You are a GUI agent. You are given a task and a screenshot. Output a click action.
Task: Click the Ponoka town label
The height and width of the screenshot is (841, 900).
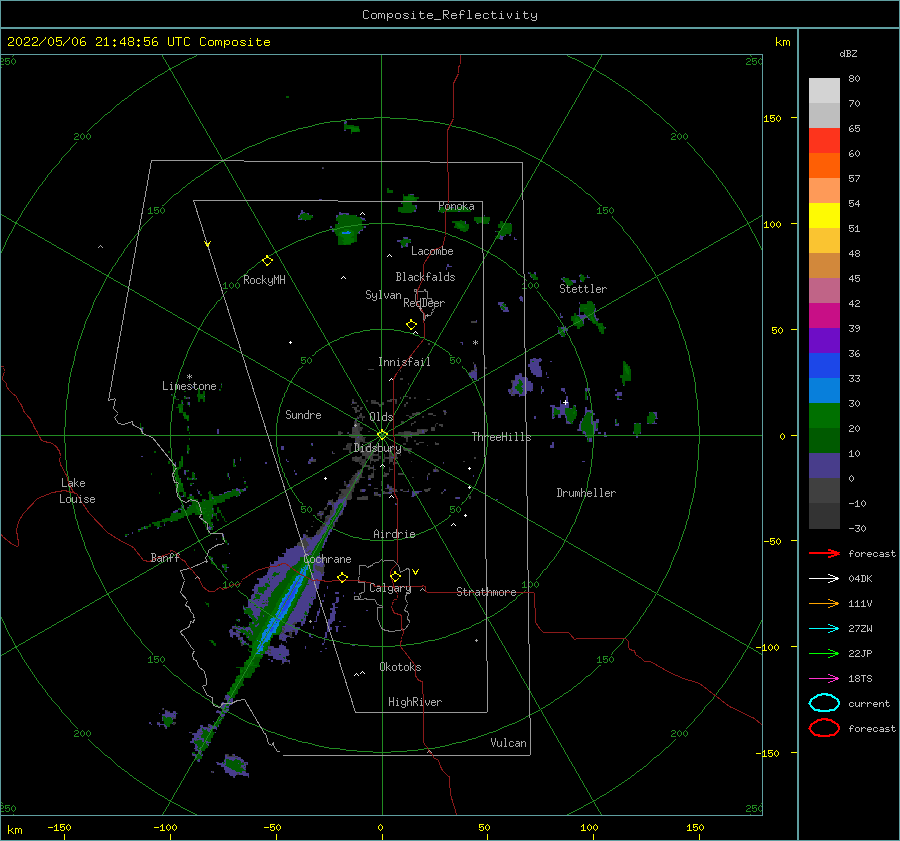click(456, 206)
